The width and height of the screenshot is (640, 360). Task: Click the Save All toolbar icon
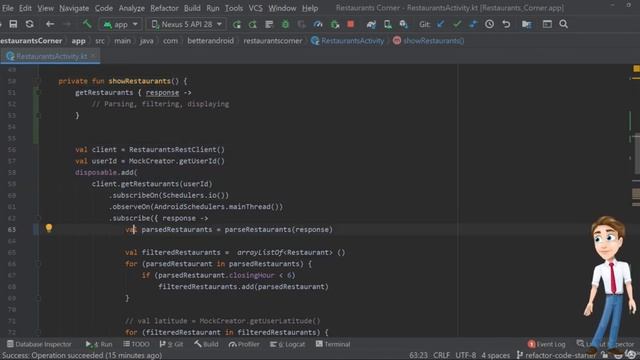[x=13, y=24]
